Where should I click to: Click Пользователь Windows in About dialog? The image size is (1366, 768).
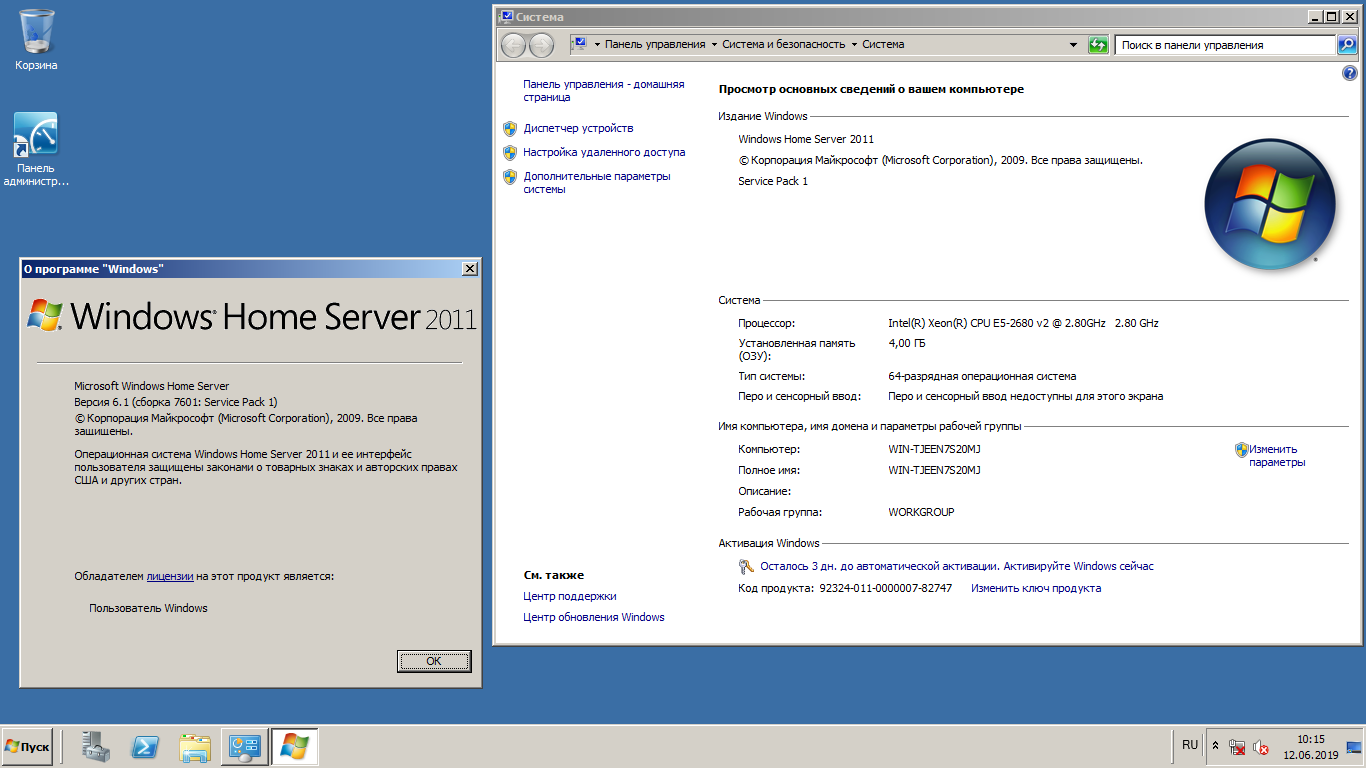[x=148, y=608]
